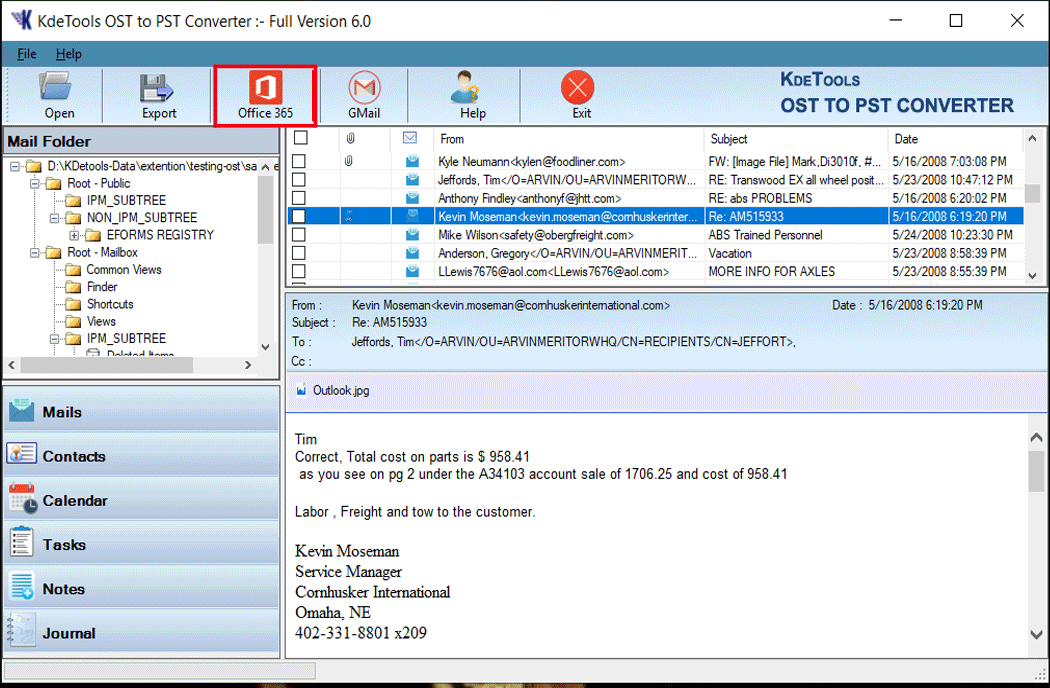
Task: Click the red Exit icon
Action: [578, 88]
